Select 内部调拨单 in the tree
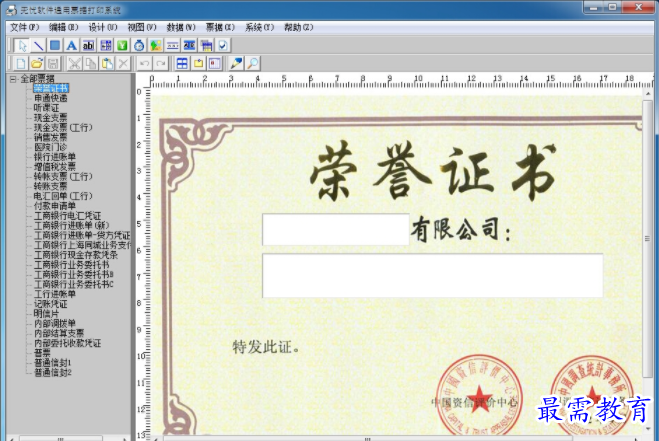Viewport: 659px width, 441px height. (55, 323)
